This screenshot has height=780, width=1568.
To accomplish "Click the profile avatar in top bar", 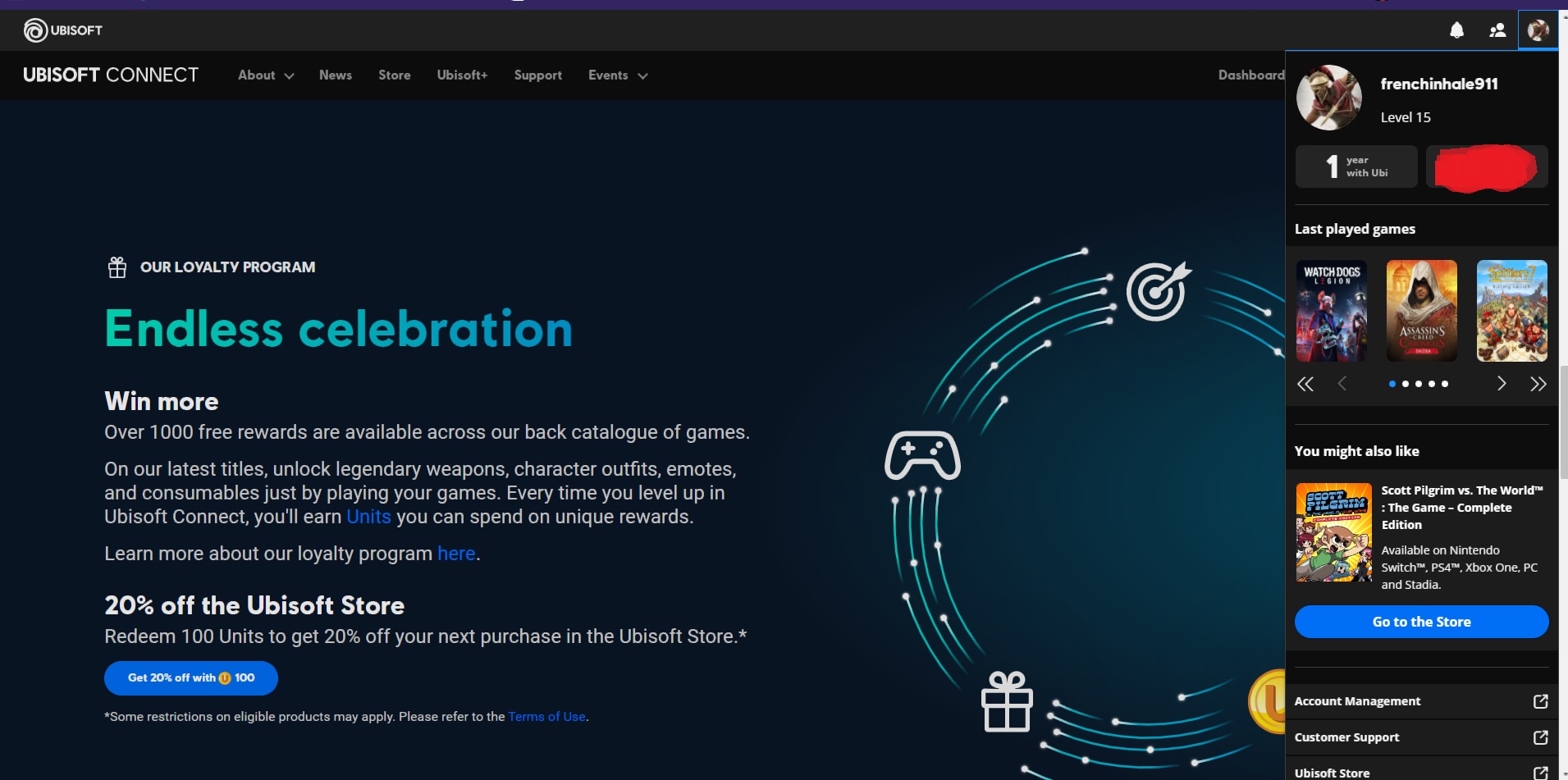I will (x=1538, y=30).
